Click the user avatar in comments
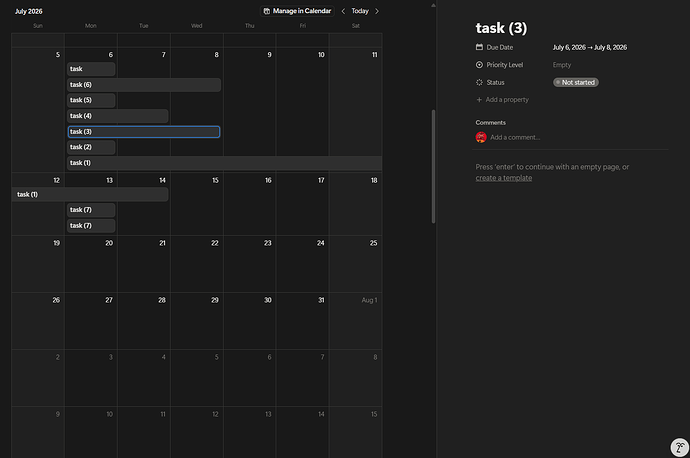The height and width of the screenshot is (458, 690). tap(481, 137)
